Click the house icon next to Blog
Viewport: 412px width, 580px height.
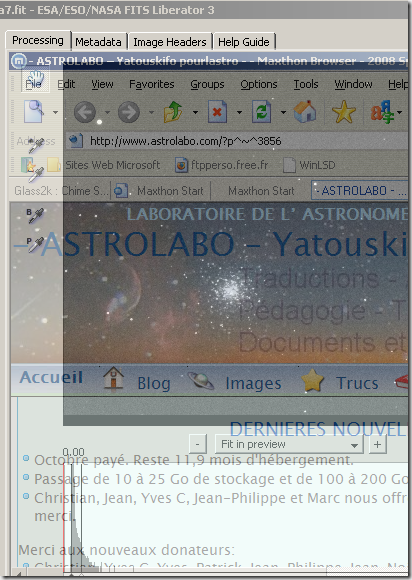pyautogui.click(x=114, y=378)
